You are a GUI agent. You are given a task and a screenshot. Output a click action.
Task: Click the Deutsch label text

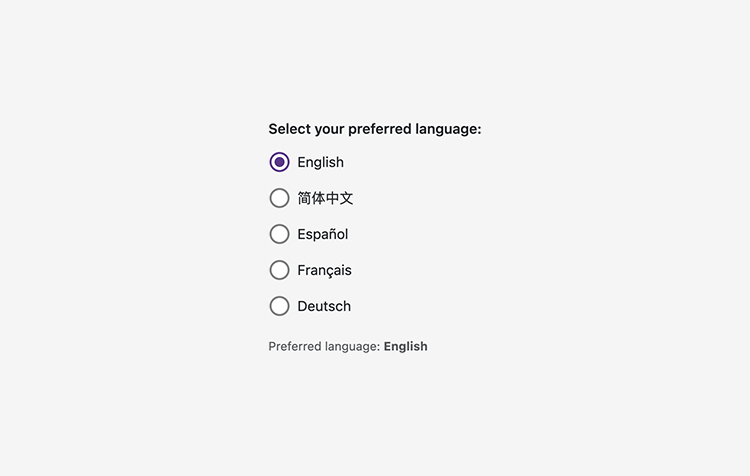coord(324,306)
